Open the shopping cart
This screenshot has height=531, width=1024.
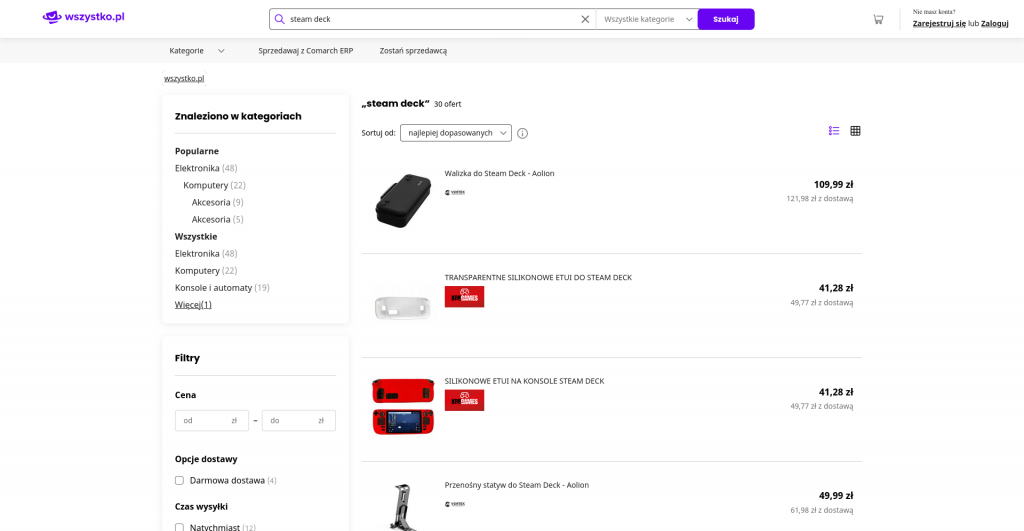coord(878,19)
